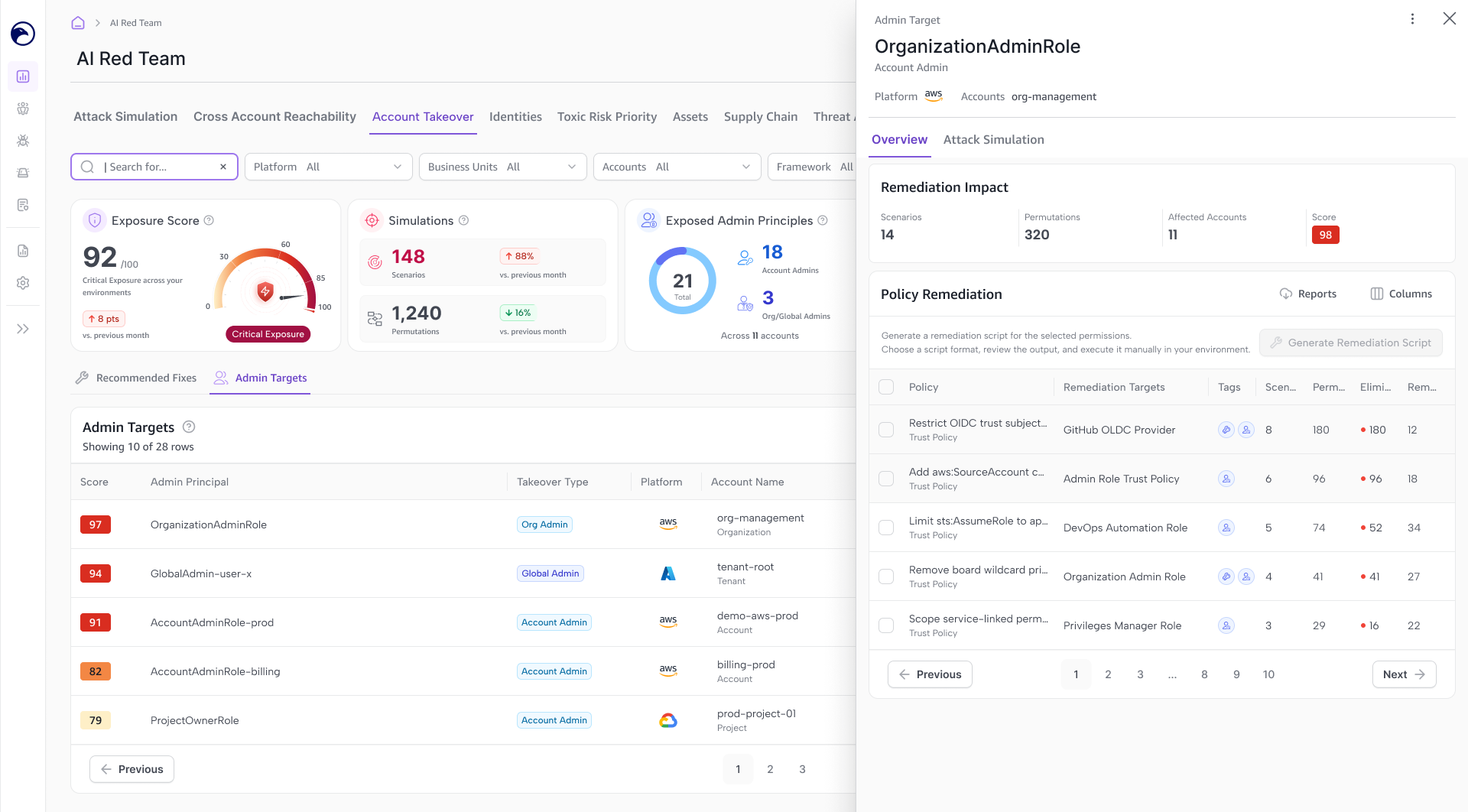Check the Limit sts:AssumeRole policy row
Screen dimensions: 1468x812
pos(886,528)
